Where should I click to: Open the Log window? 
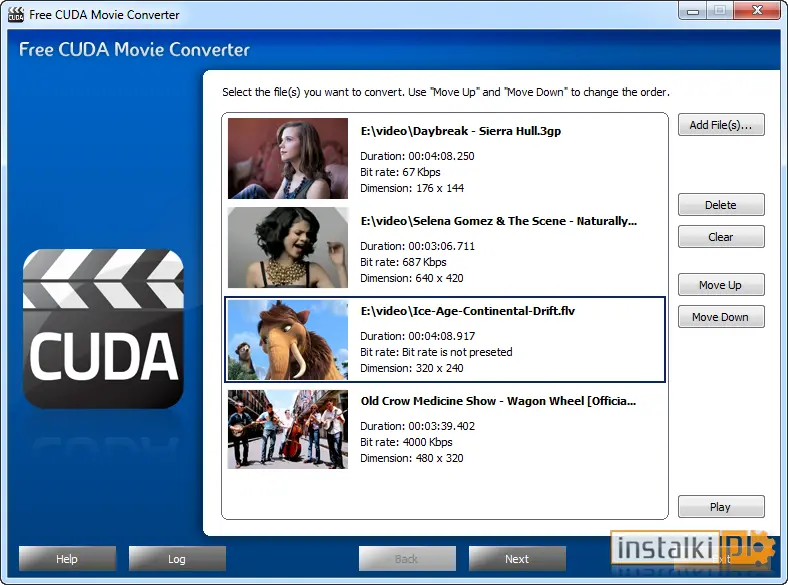click(x=177, y=558)
